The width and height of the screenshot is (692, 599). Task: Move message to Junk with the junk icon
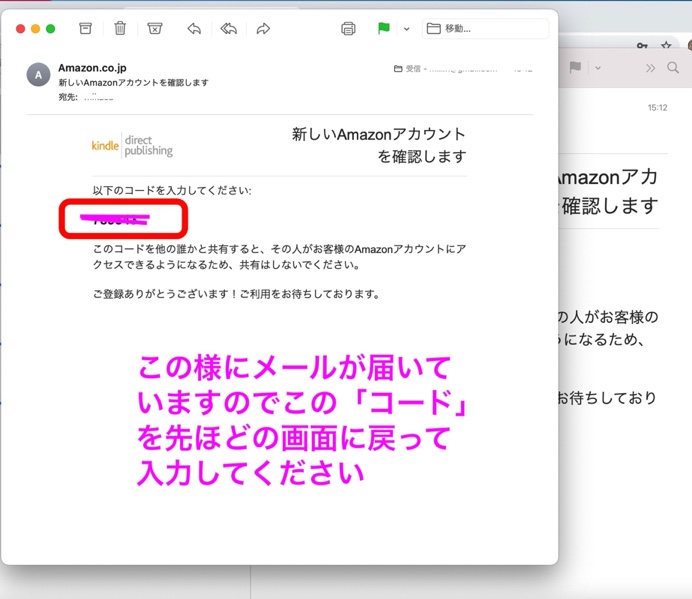(154, 29)
